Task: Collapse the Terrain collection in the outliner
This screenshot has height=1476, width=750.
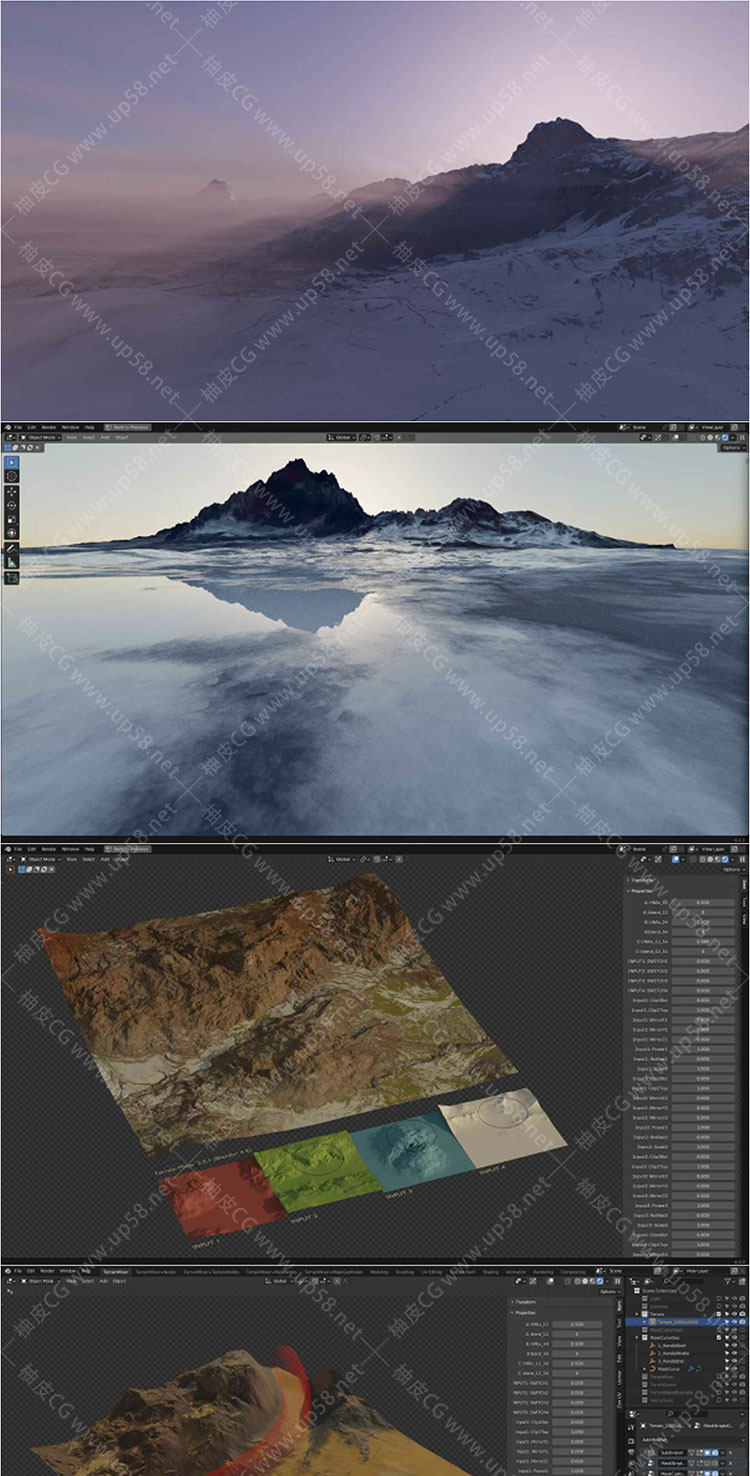Action: 637,1314
